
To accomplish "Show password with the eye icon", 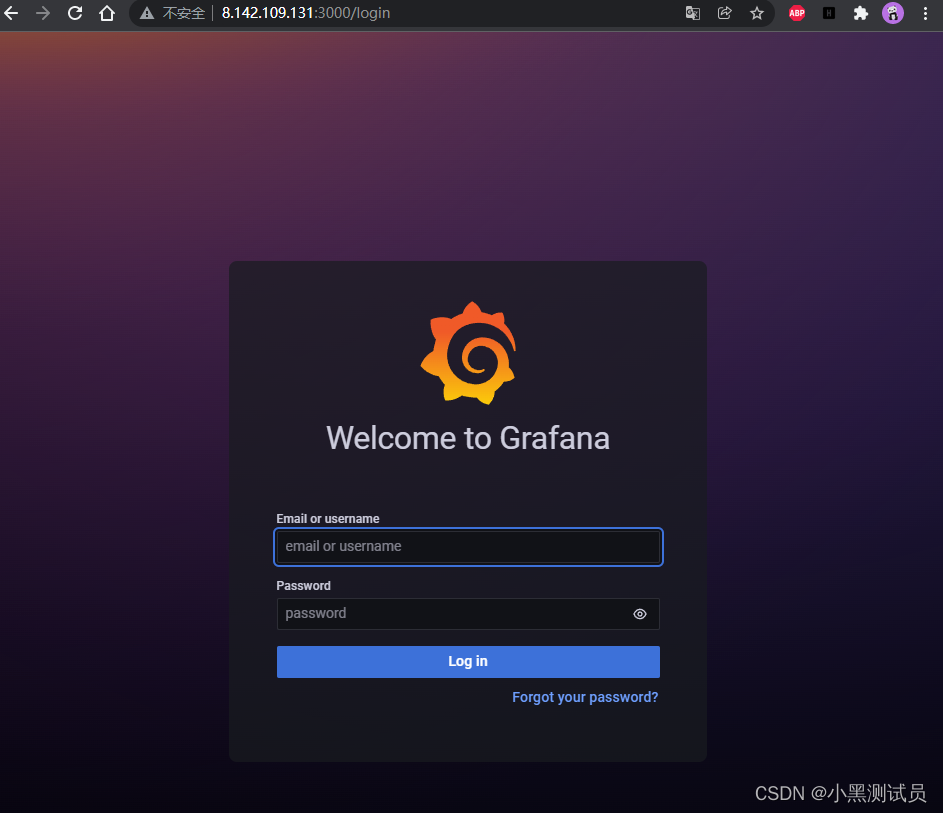I will pyautogui.click(x=640, y=614).
